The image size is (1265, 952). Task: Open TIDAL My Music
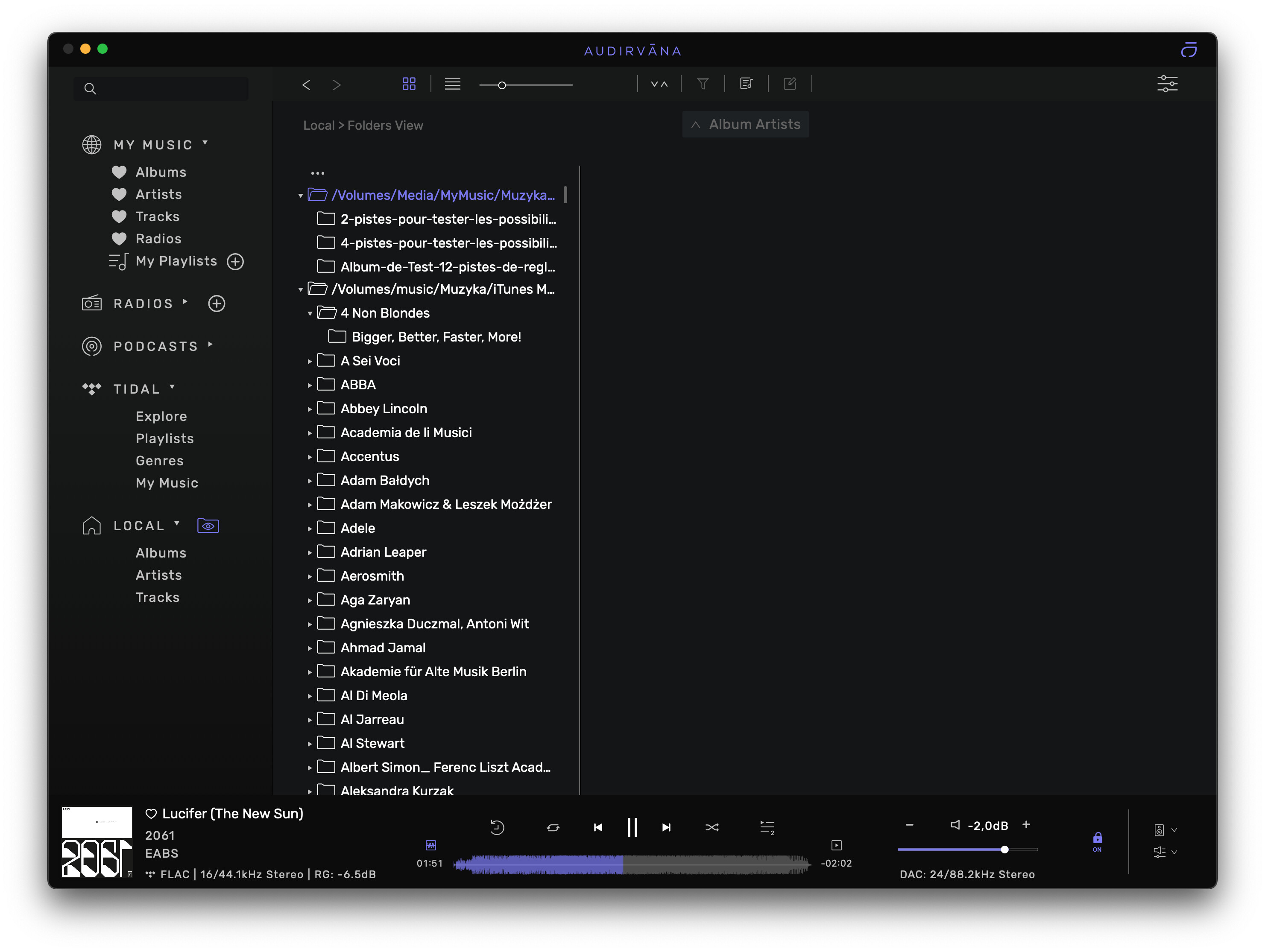point(167,483)
